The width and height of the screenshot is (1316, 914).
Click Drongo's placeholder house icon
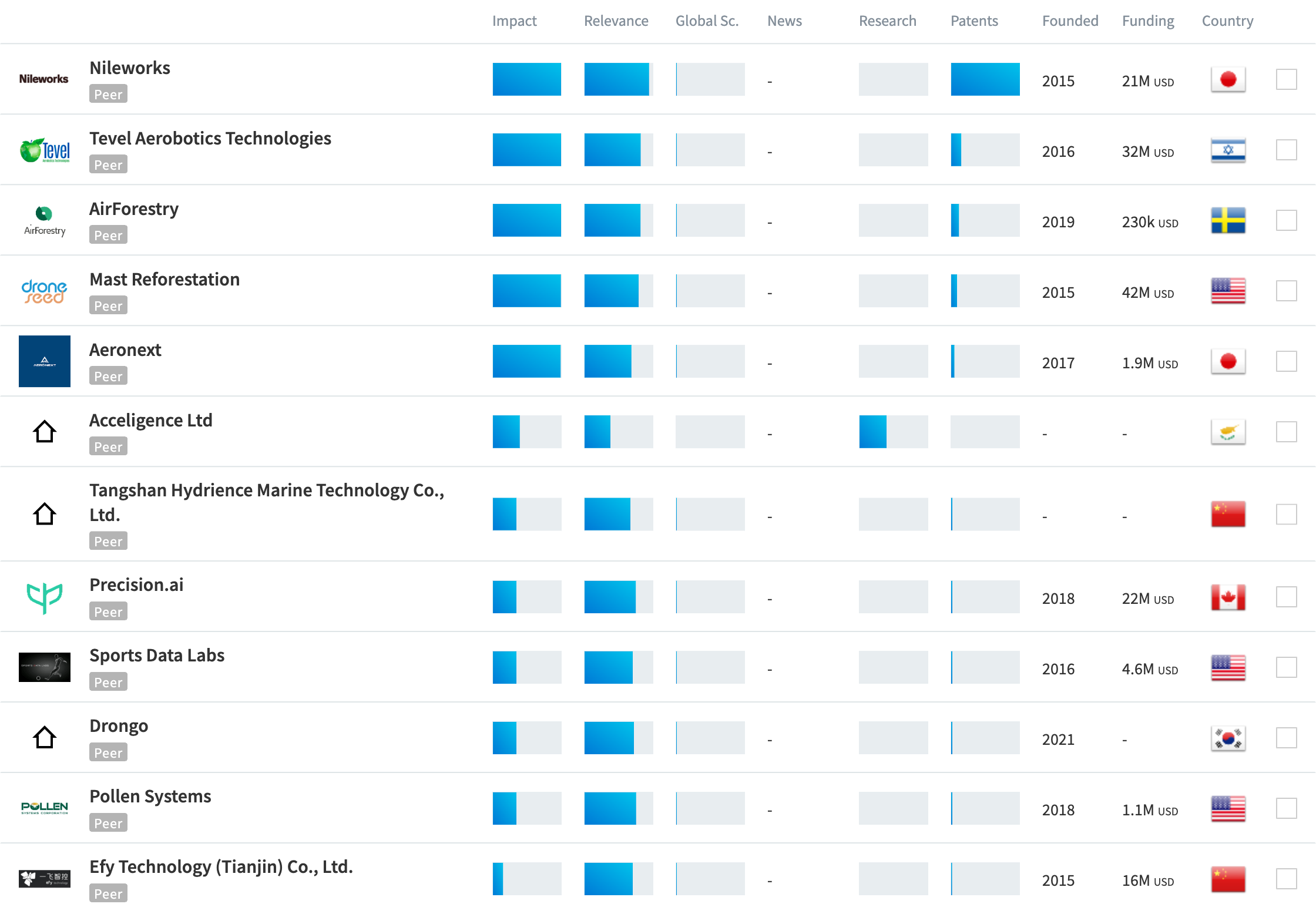pos(44,738)
